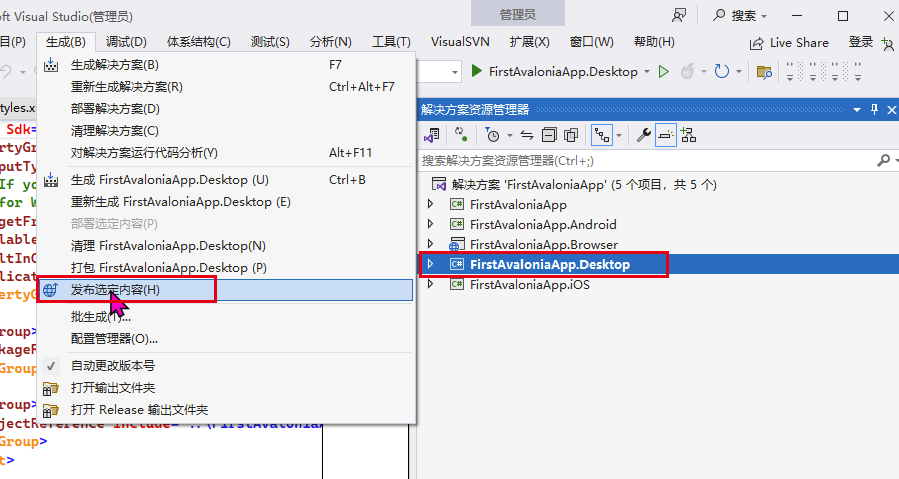Click Show All Files icon
The width and height of the screenshot is (899, 479).
tap(571, 135)
